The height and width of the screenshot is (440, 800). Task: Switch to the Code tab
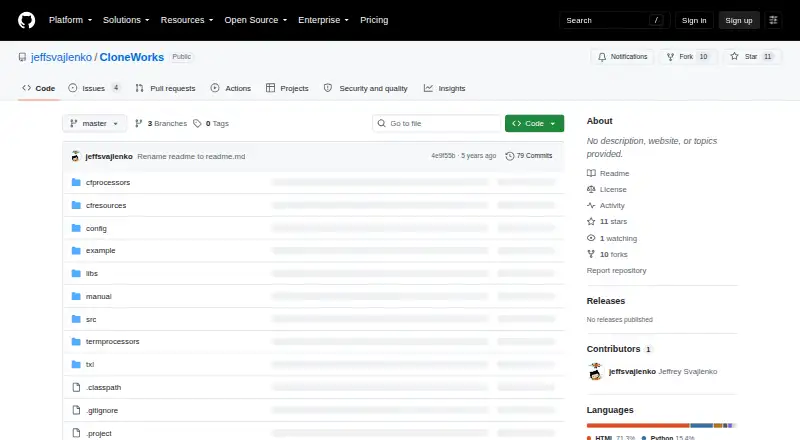point(38,88)
